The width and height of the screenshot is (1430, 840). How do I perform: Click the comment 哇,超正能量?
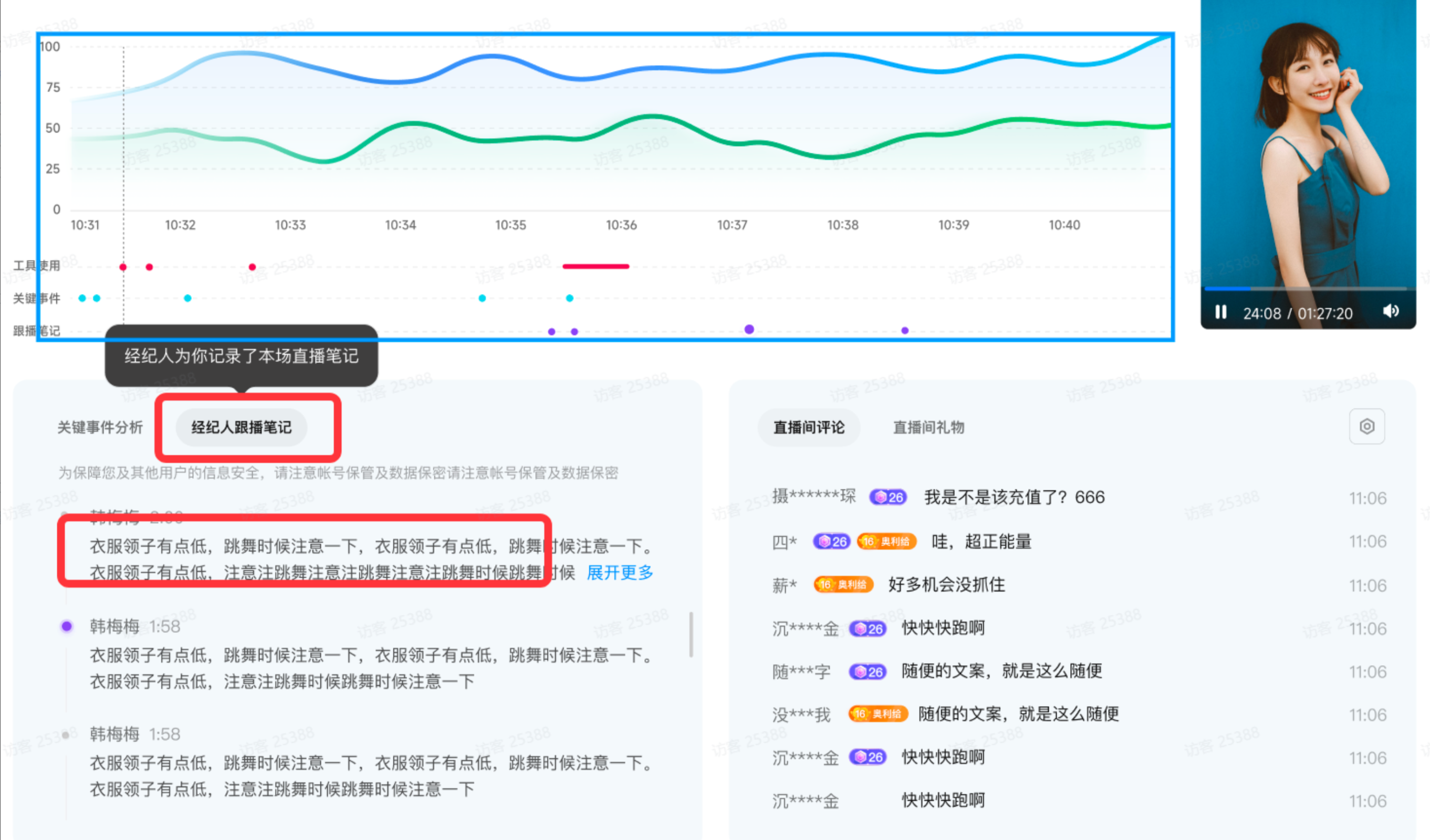(x=982, y=542)
